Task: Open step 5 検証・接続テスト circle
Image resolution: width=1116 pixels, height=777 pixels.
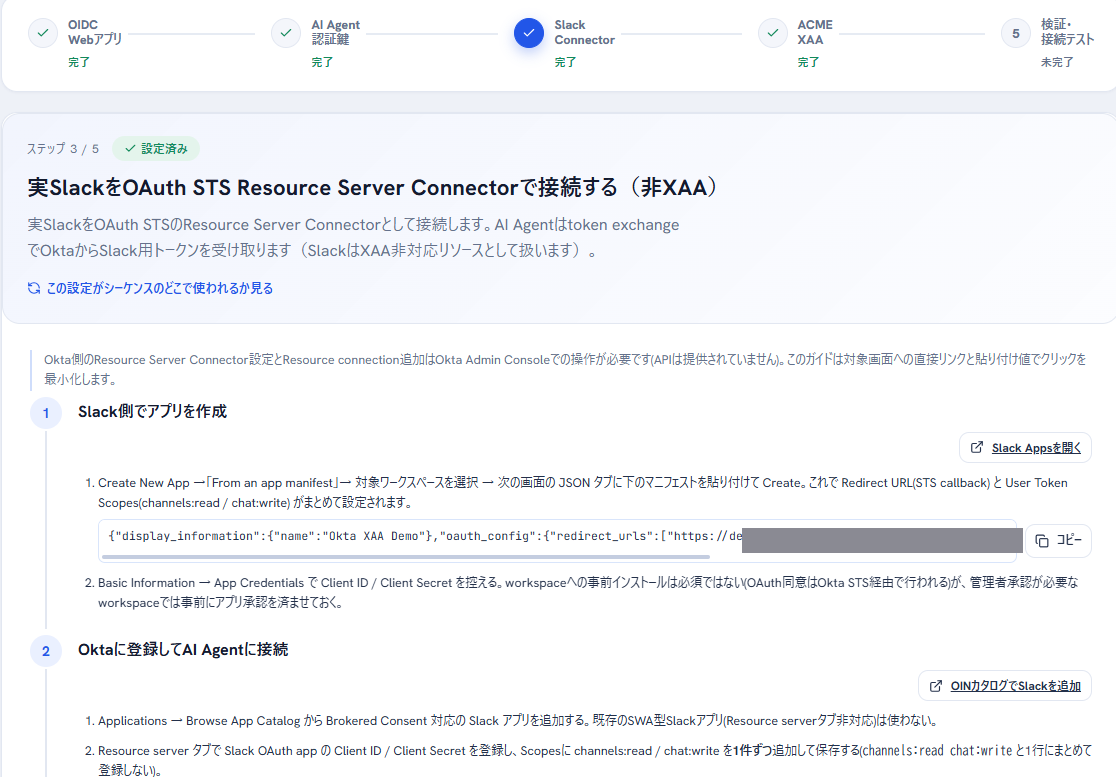Action: click(1016, 33)
